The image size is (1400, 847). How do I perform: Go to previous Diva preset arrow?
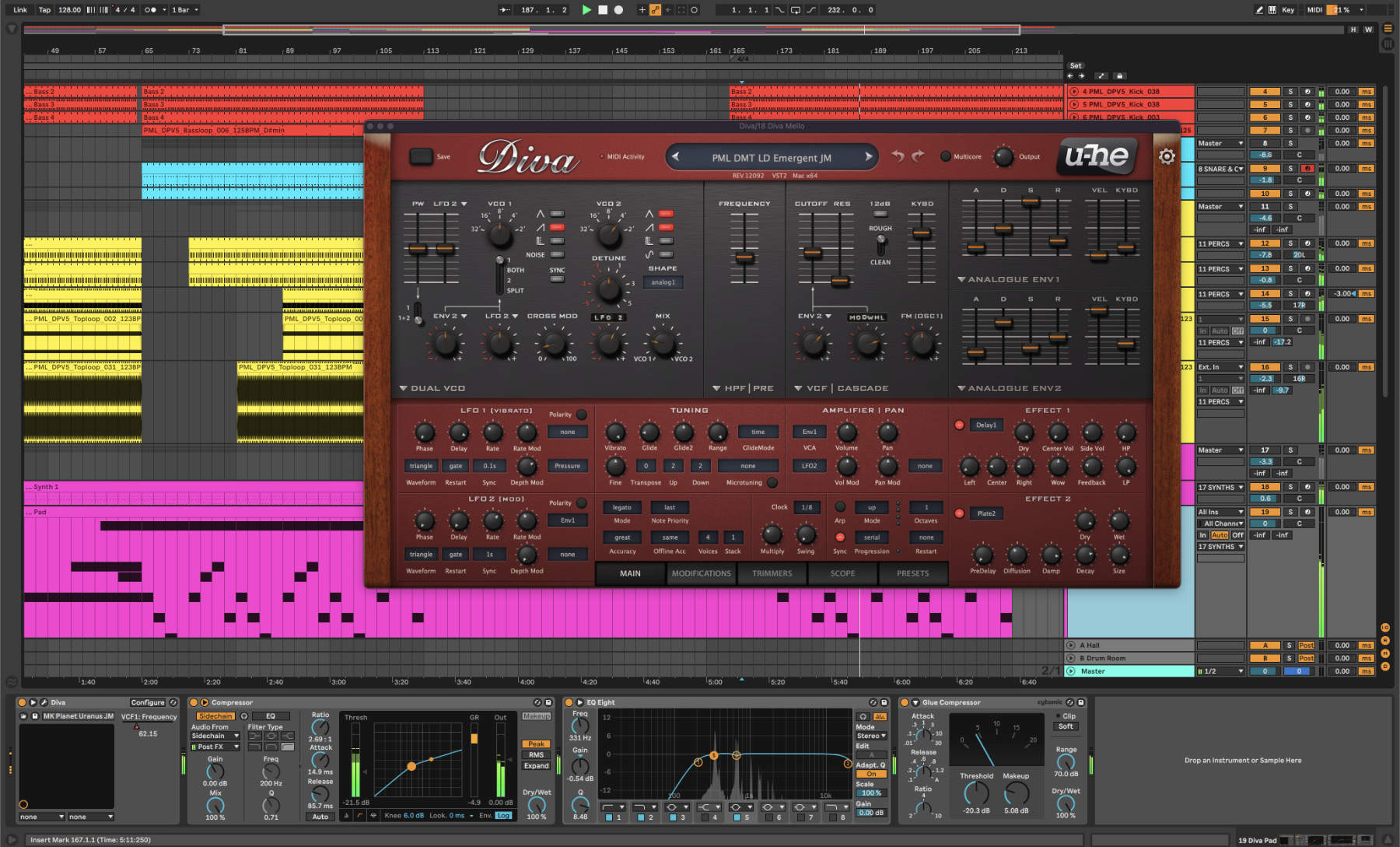(x=675, y=157)
